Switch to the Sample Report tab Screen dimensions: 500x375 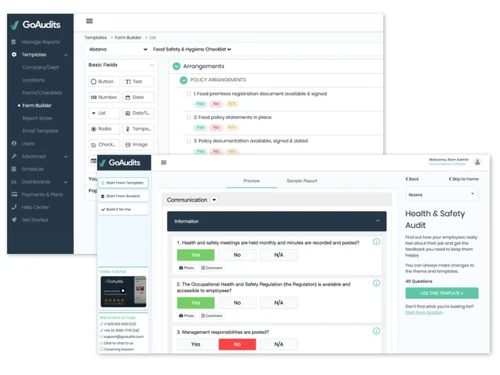(302, 181)
